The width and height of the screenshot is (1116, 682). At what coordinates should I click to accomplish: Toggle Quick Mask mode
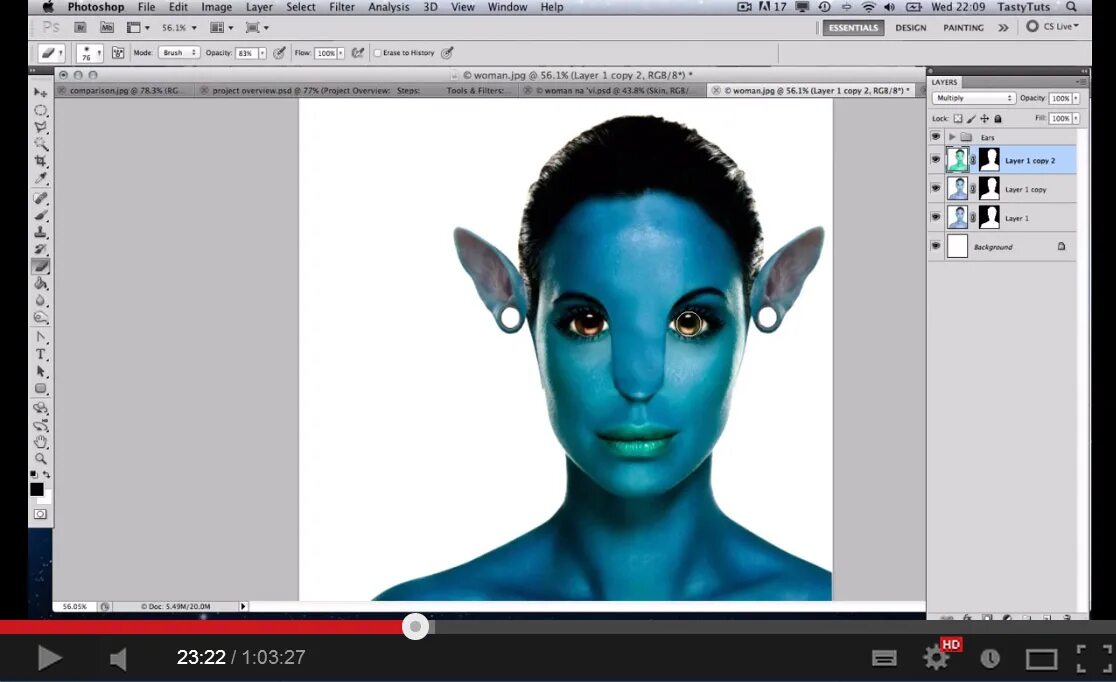coord(41,514)
